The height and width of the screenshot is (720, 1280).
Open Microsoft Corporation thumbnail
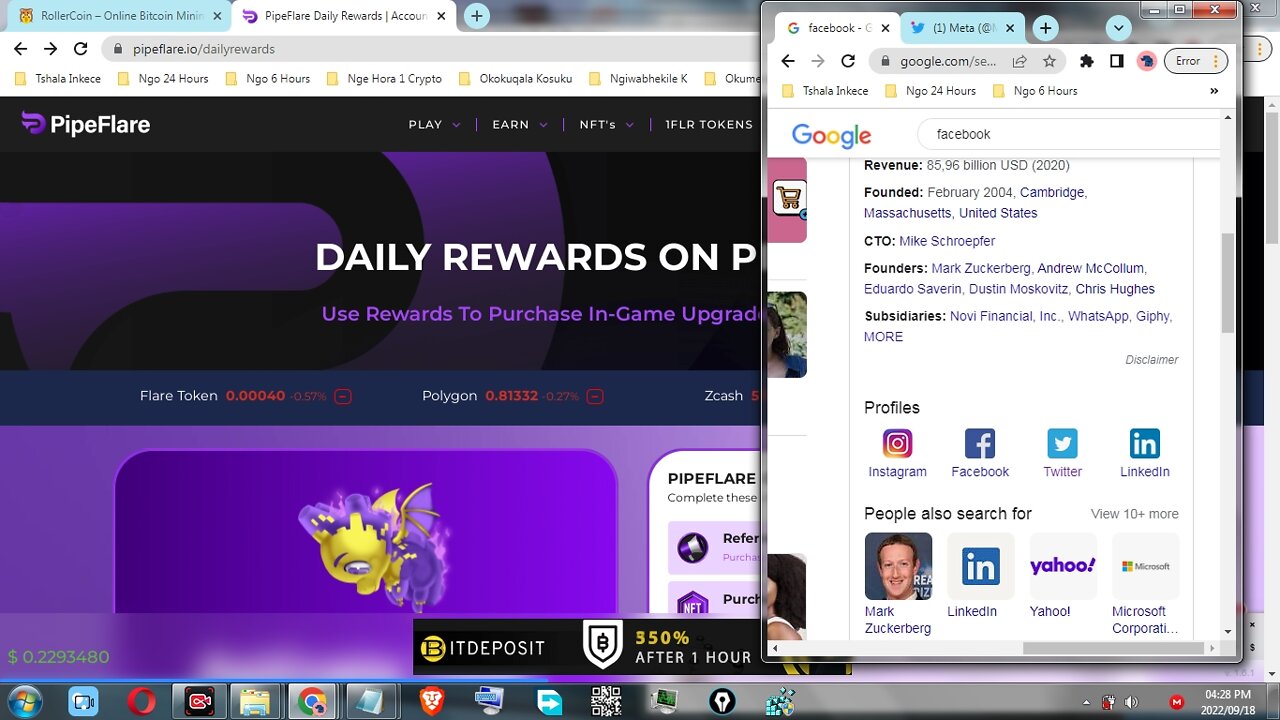[1145, 566]
